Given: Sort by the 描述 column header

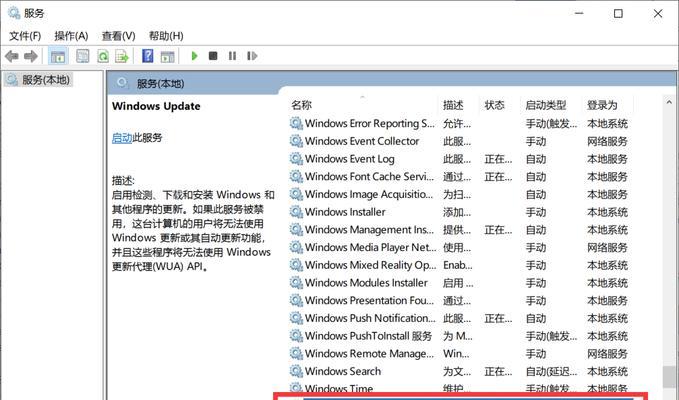Looking at the screenshot, I should pos(453,105).
